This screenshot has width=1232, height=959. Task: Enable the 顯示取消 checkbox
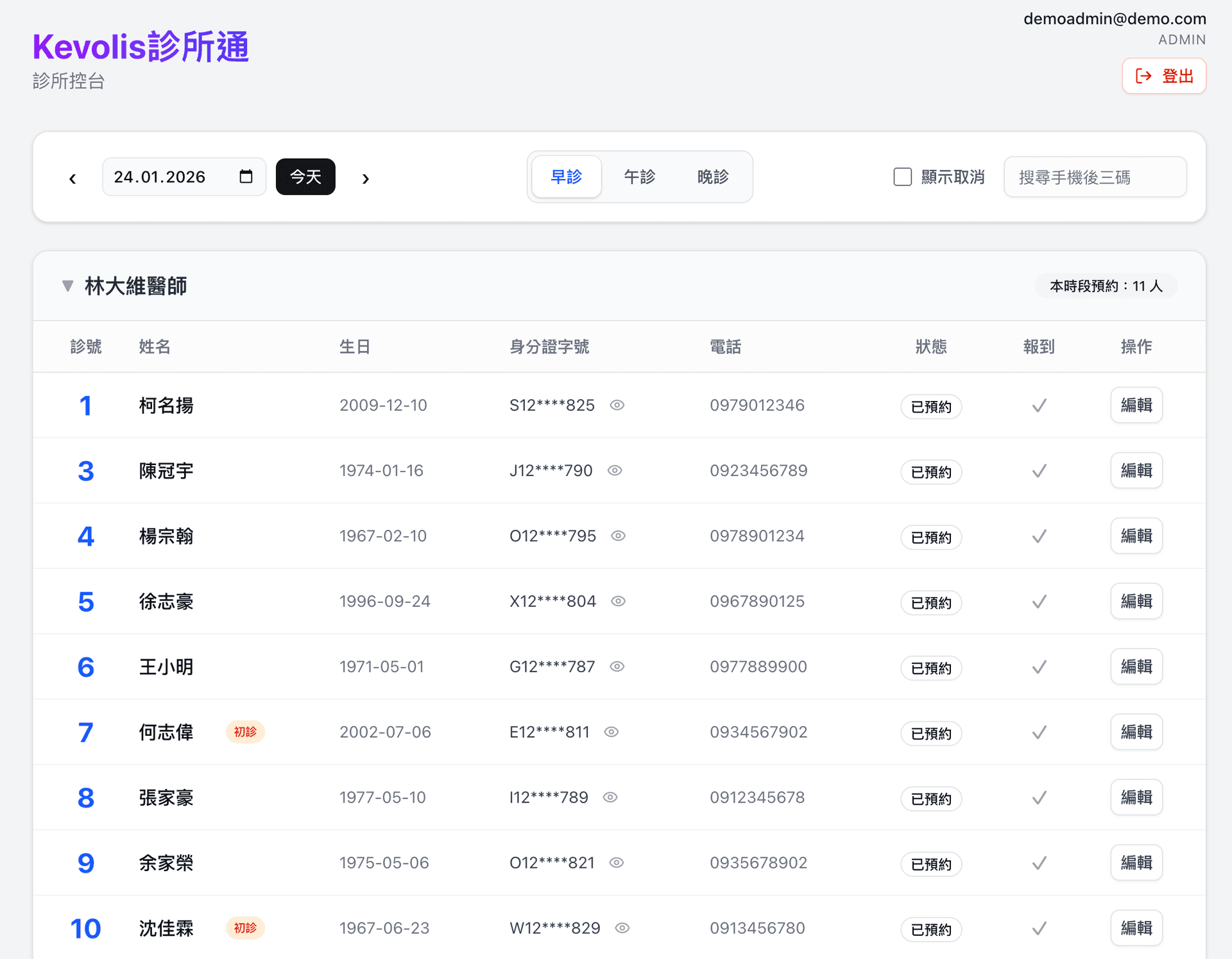902,176
